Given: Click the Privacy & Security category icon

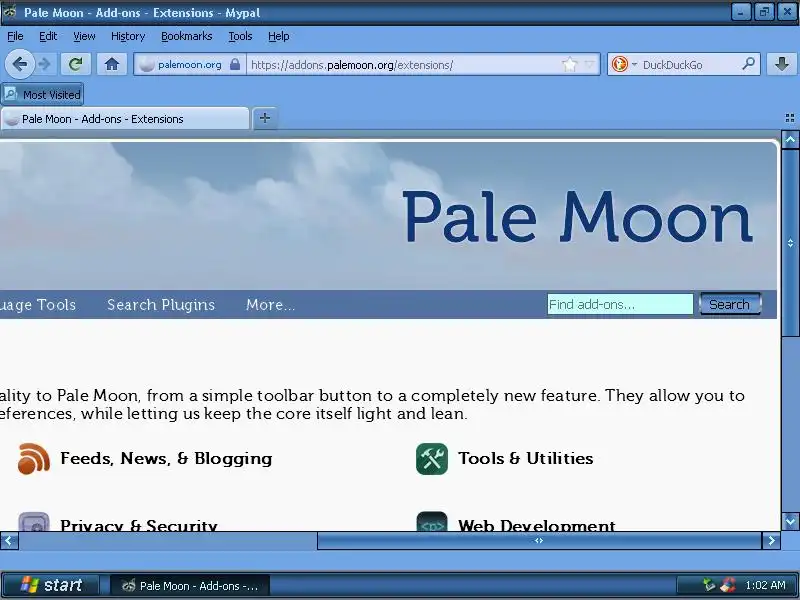Looking at the screenshot, I should [x=34, y=521].
